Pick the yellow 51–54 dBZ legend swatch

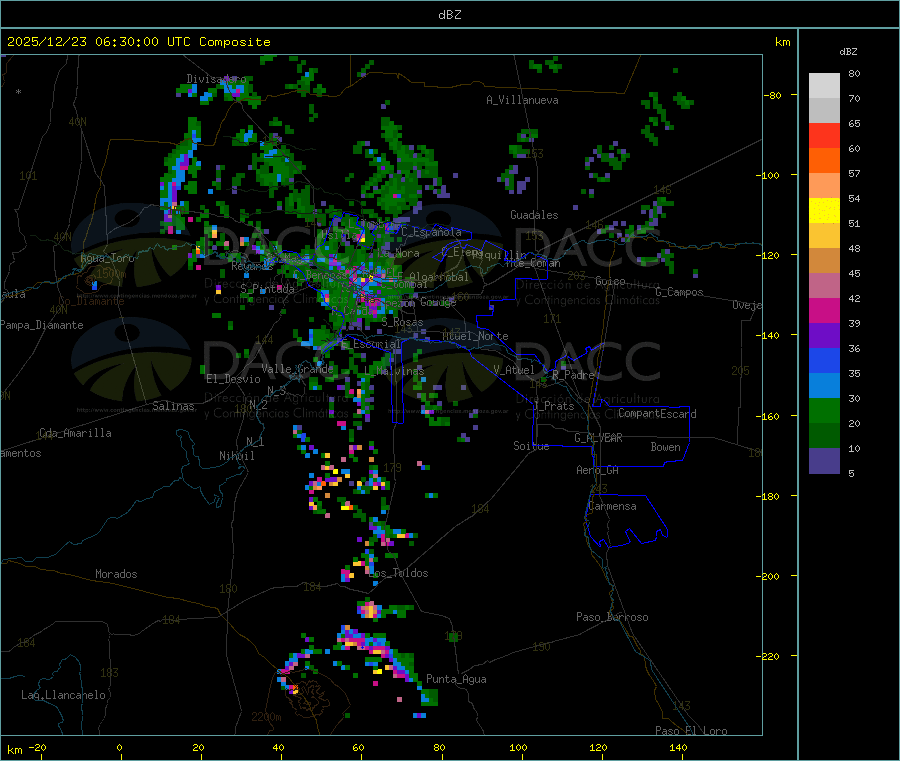pyautogui.click(x=824, y=211)
